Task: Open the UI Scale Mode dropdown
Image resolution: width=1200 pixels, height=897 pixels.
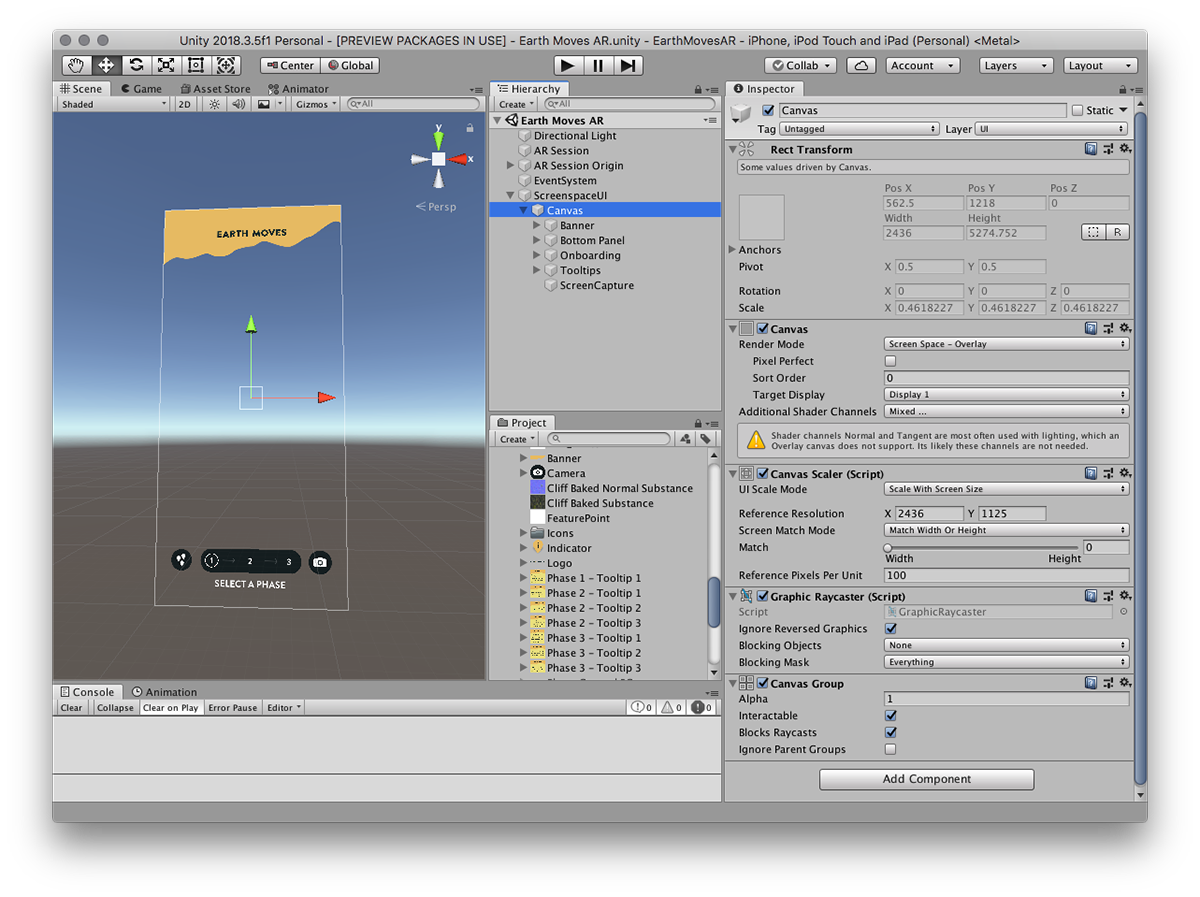Action: coord(1005,488)
